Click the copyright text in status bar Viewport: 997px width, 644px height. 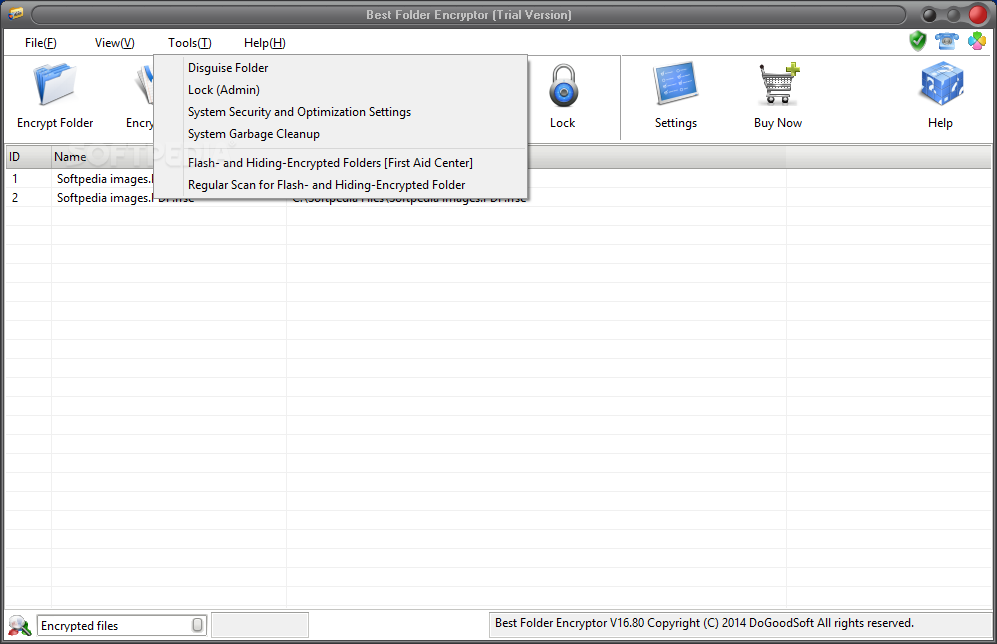pyautogui.click(x=704, y=623)
